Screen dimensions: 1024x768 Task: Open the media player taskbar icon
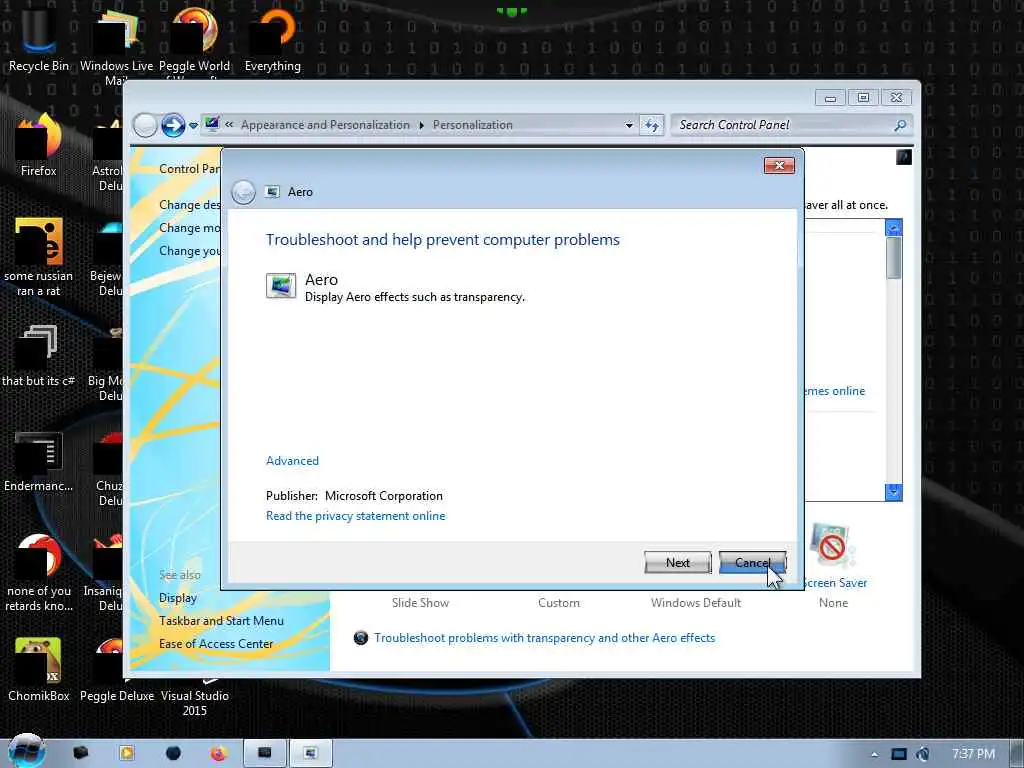coord(127,753)
